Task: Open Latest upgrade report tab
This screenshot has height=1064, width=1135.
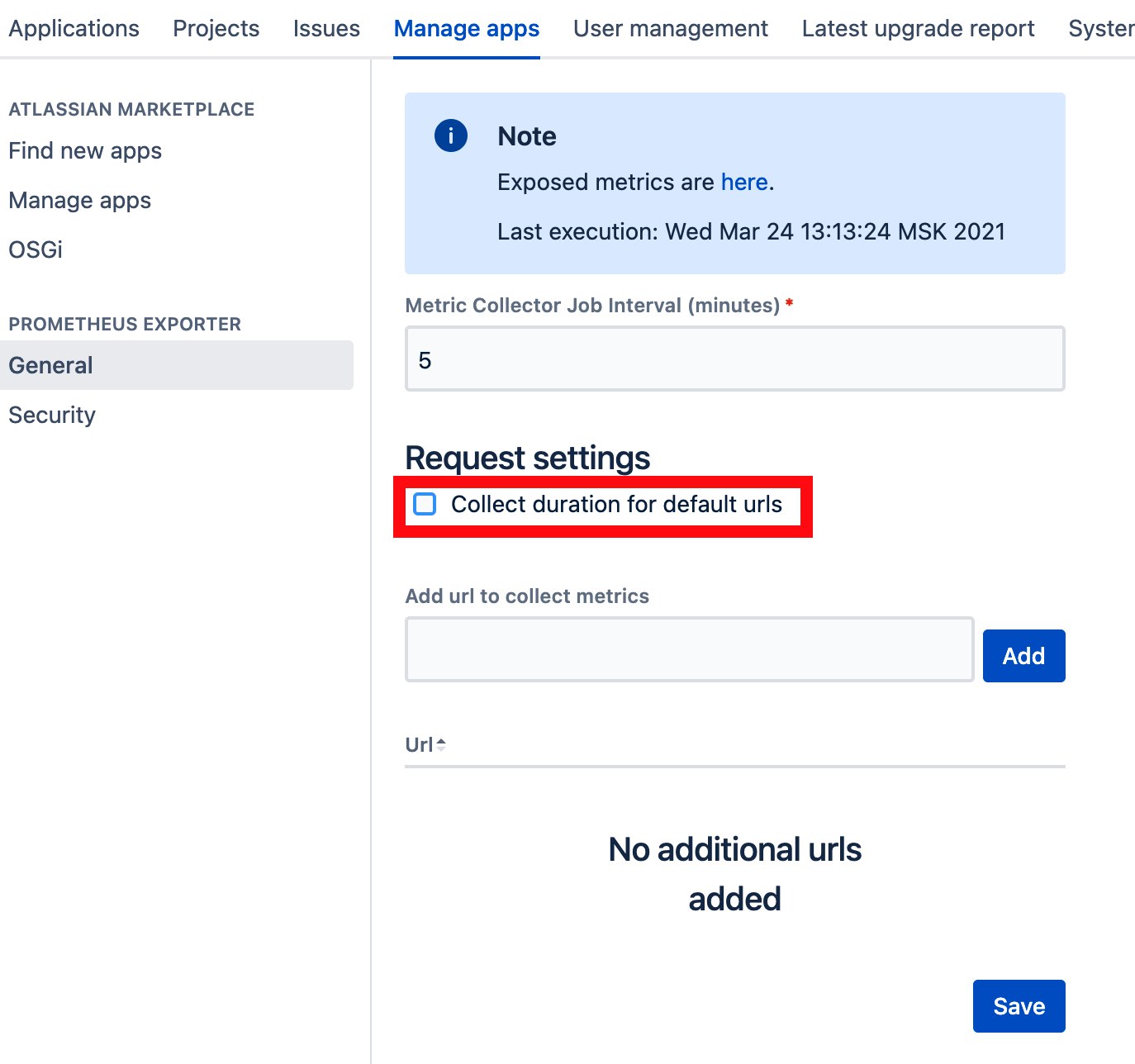Action: (918, 29)
